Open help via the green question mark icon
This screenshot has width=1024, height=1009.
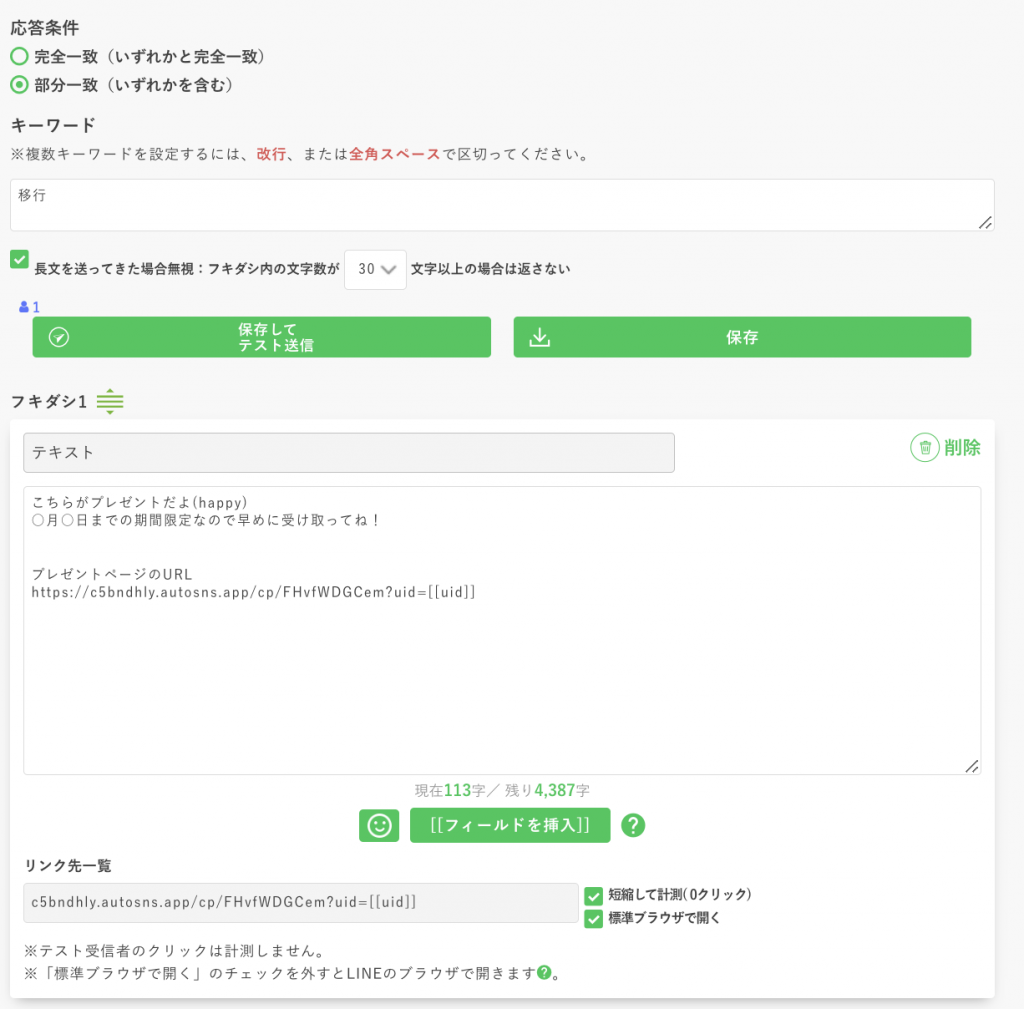click(633, 826)
